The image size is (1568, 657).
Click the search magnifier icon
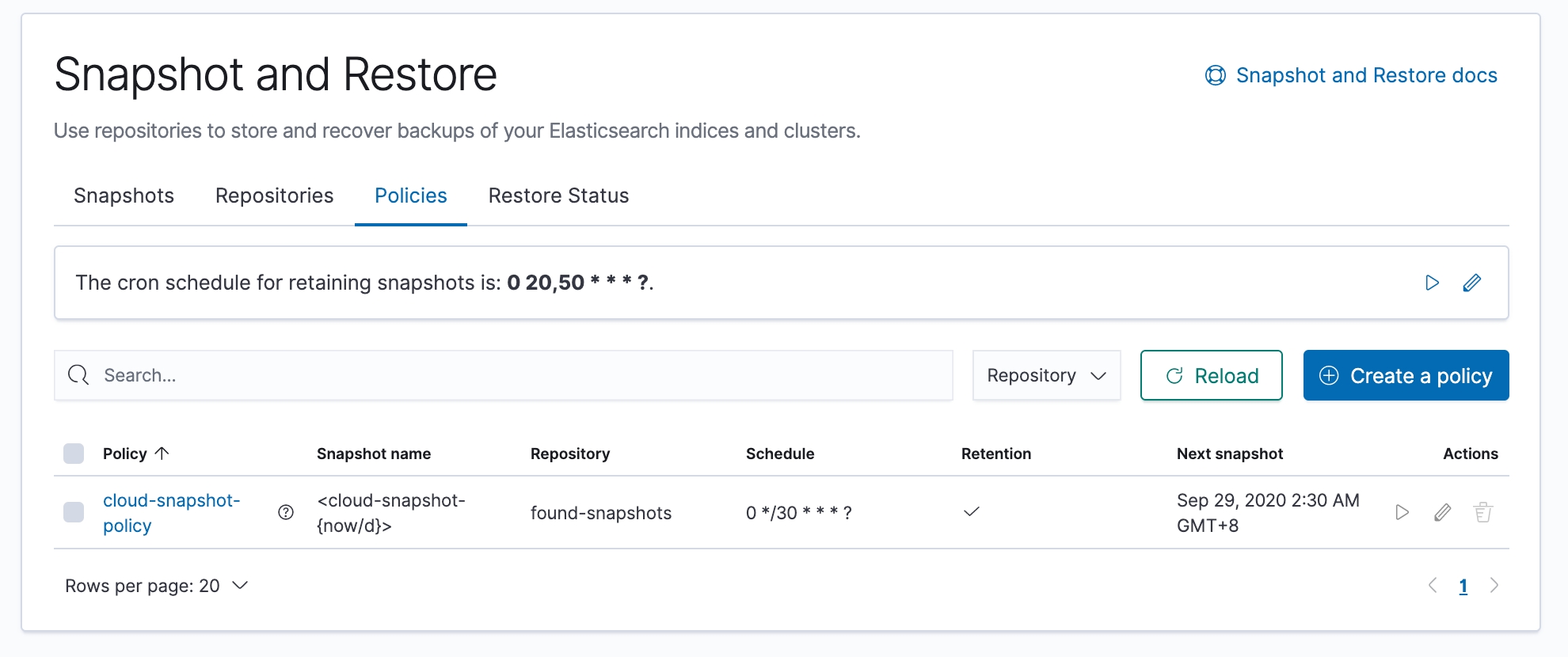(78, 375)
